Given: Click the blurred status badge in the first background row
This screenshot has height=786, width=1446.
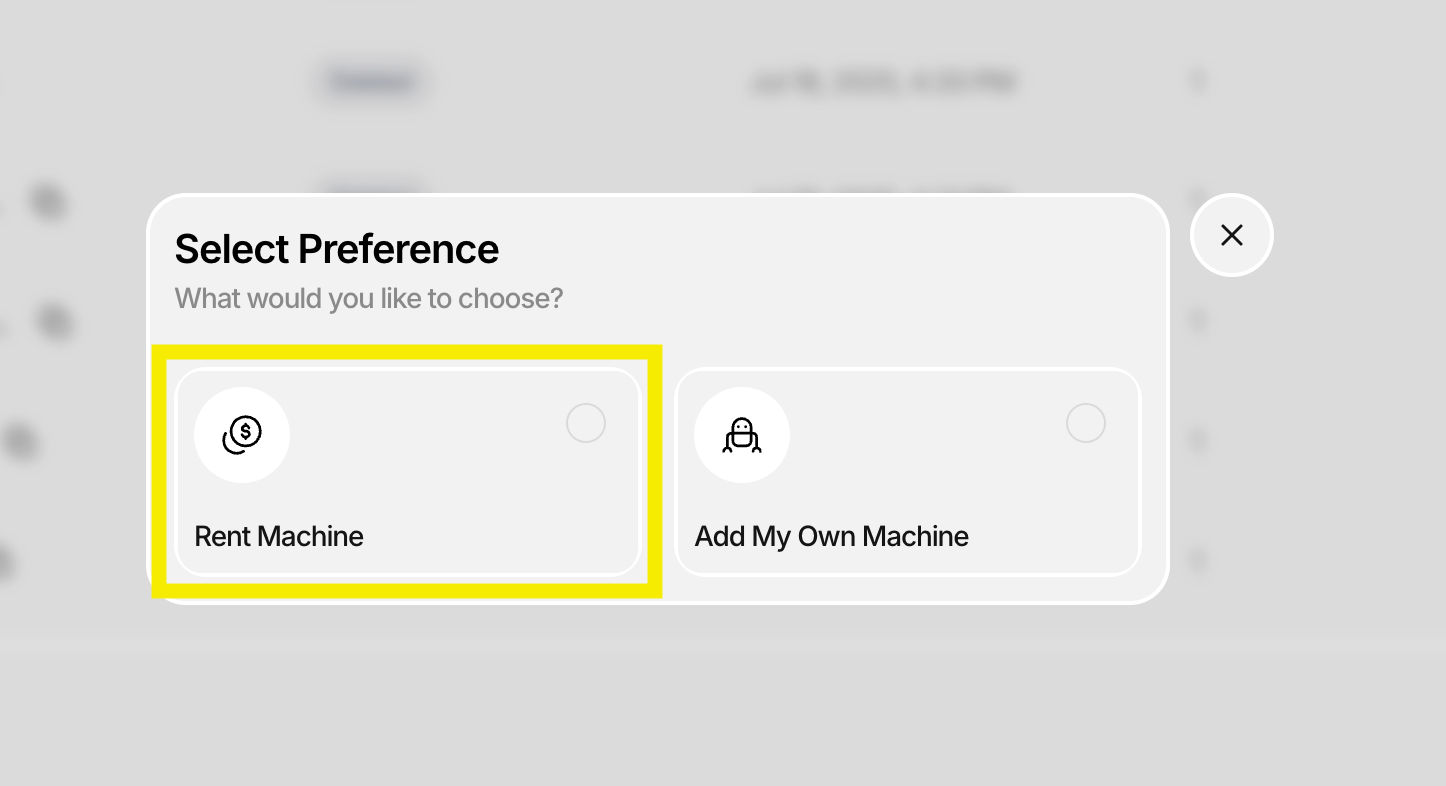Looking at the screenshot, I should tap(372, 81).
